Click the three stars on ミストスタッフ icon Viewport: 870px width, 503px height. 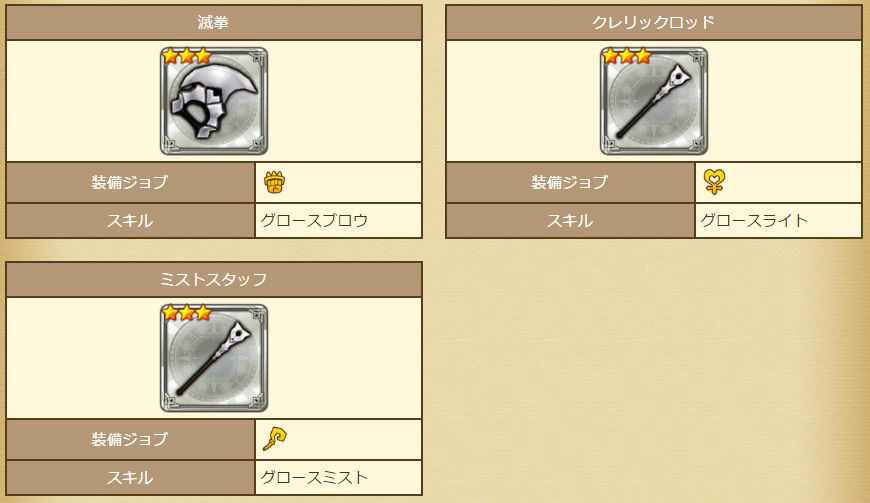186,313
